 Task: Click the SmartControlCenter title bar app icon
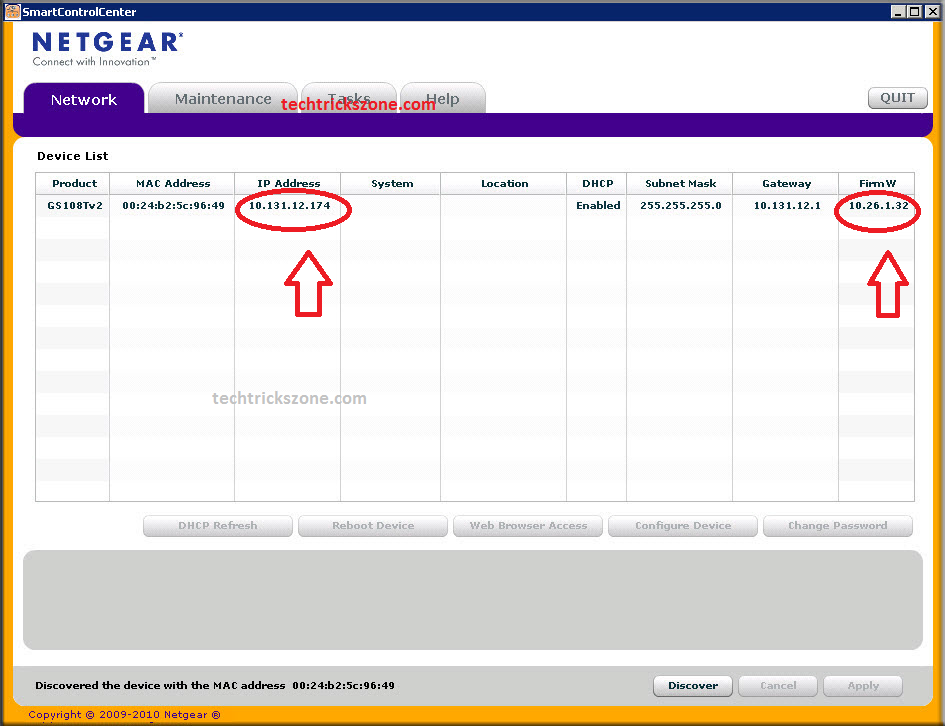[x=12, y=11]
